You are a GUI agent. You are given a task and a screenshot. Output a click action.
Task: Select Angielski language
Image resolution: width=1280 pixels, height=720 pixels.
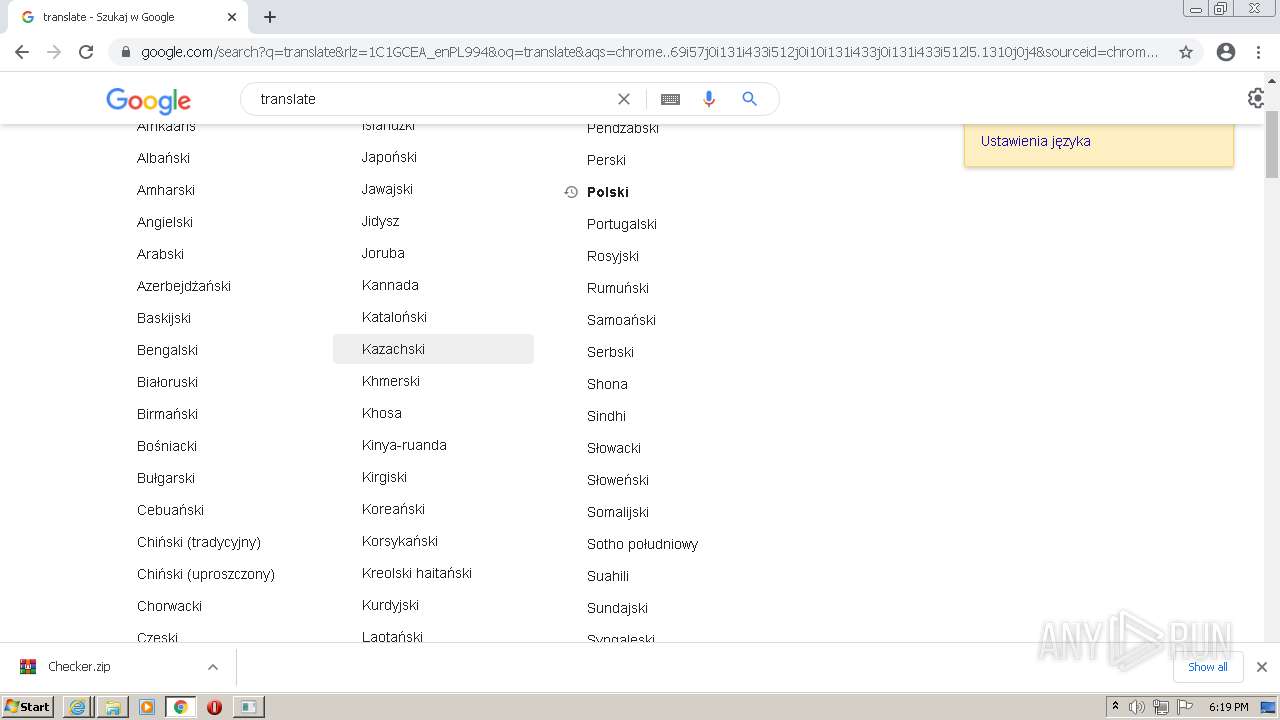[x=165, y=222]
